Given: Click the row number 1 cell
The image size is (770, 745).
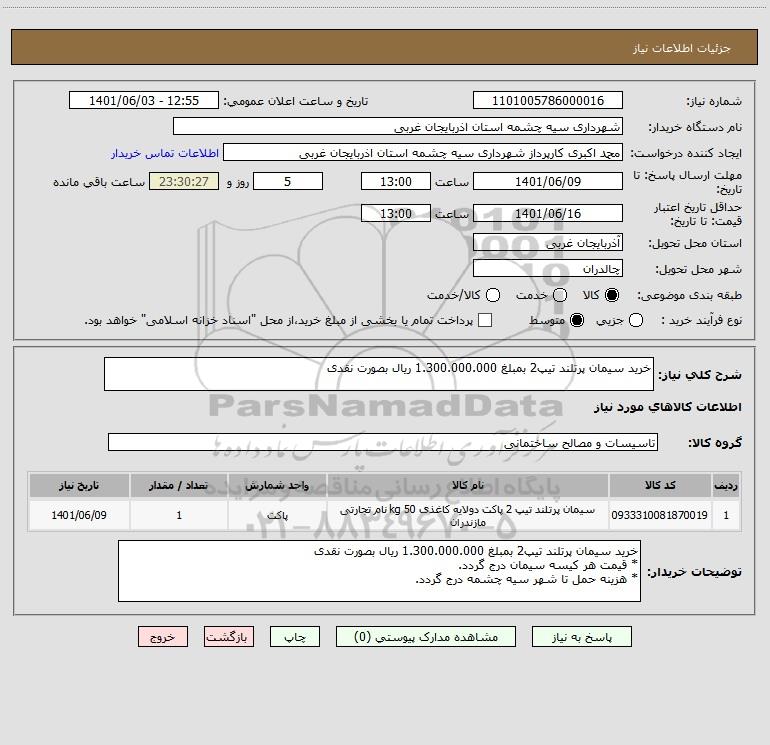Looking at the screenshot, I should click(x=726, y=515).
